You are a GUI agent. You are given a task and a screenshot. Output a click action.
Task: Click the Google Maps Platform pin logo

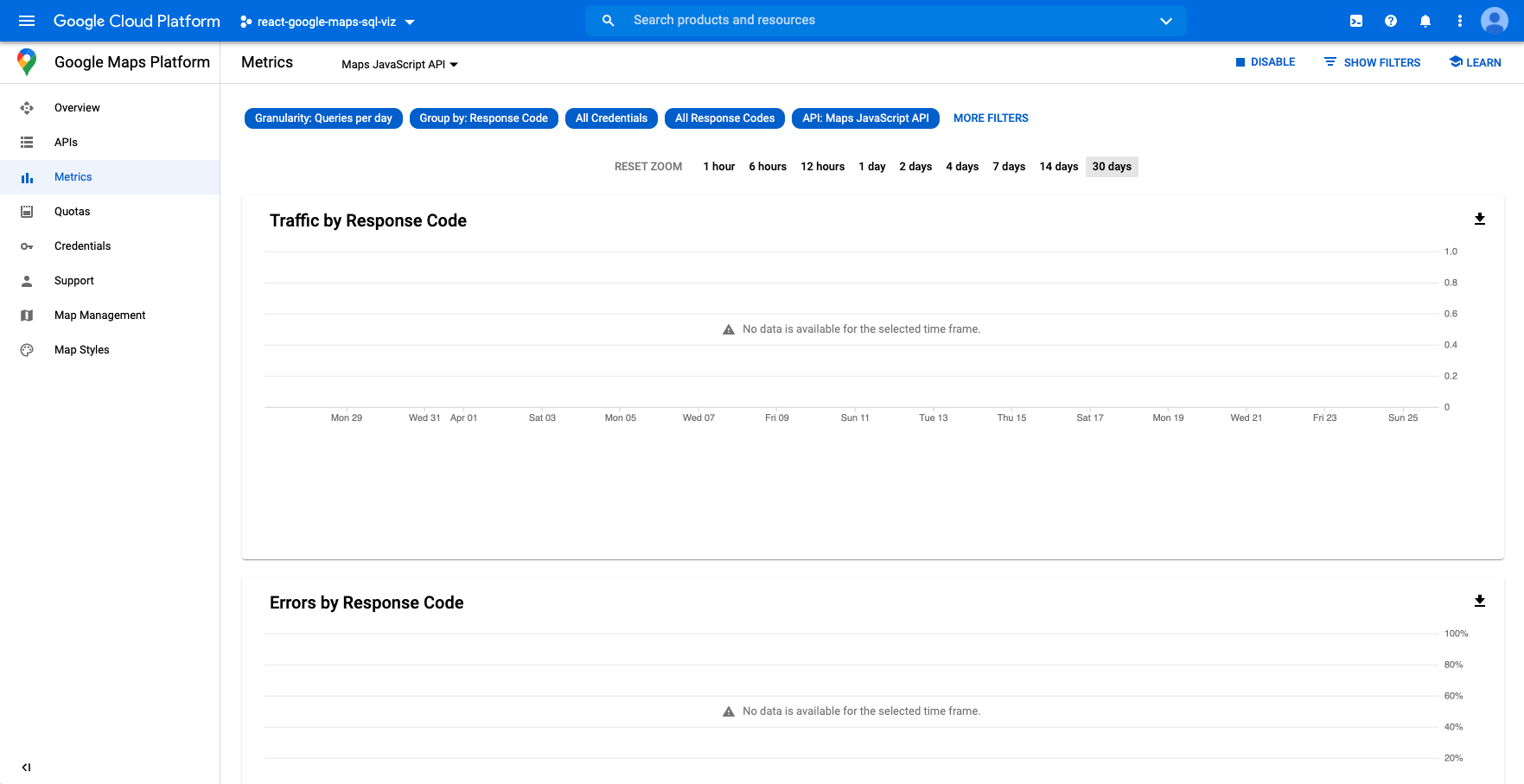point(27,62)
